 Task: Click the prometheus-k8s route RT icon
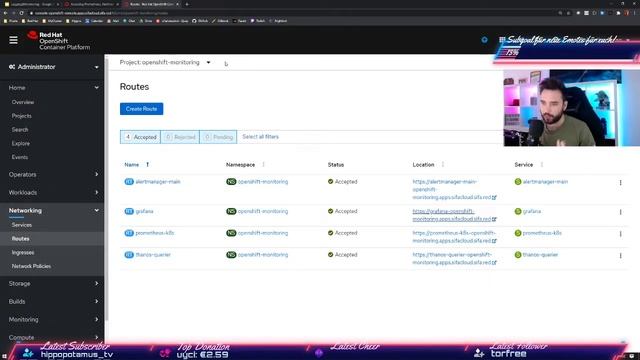[129, 233]
